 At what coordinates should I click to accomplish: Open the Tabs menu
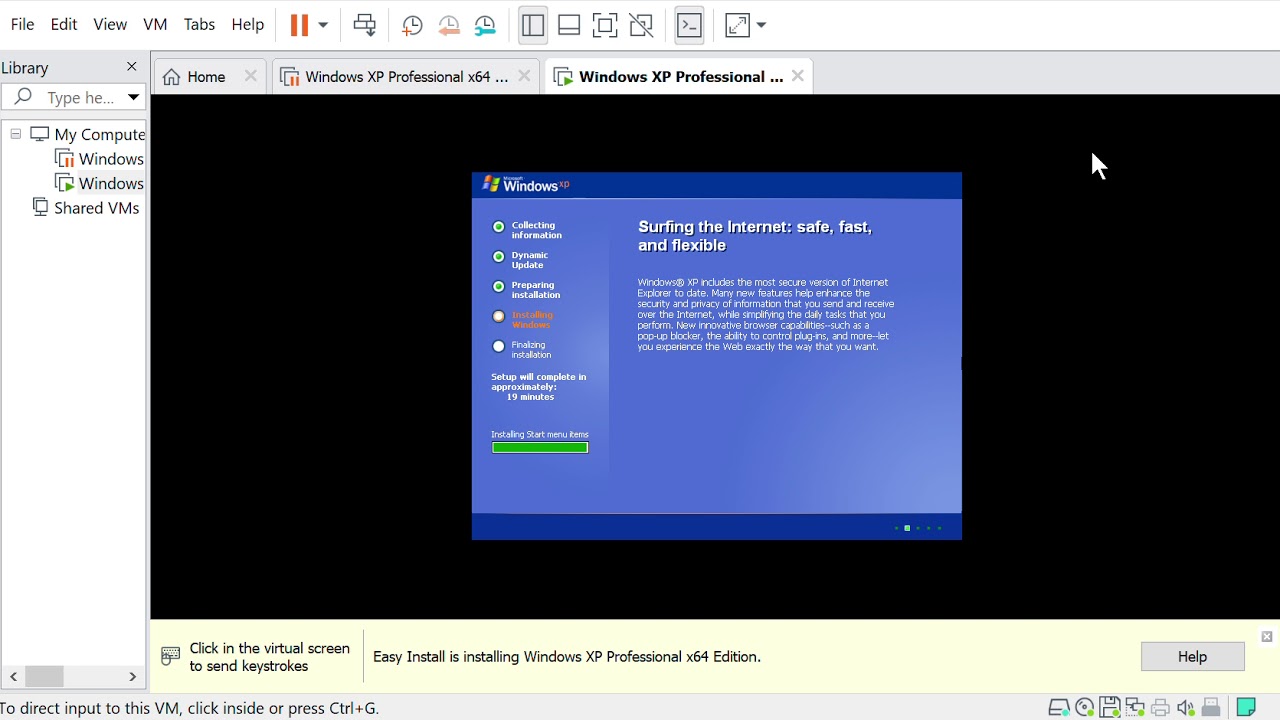click(199, 24)
